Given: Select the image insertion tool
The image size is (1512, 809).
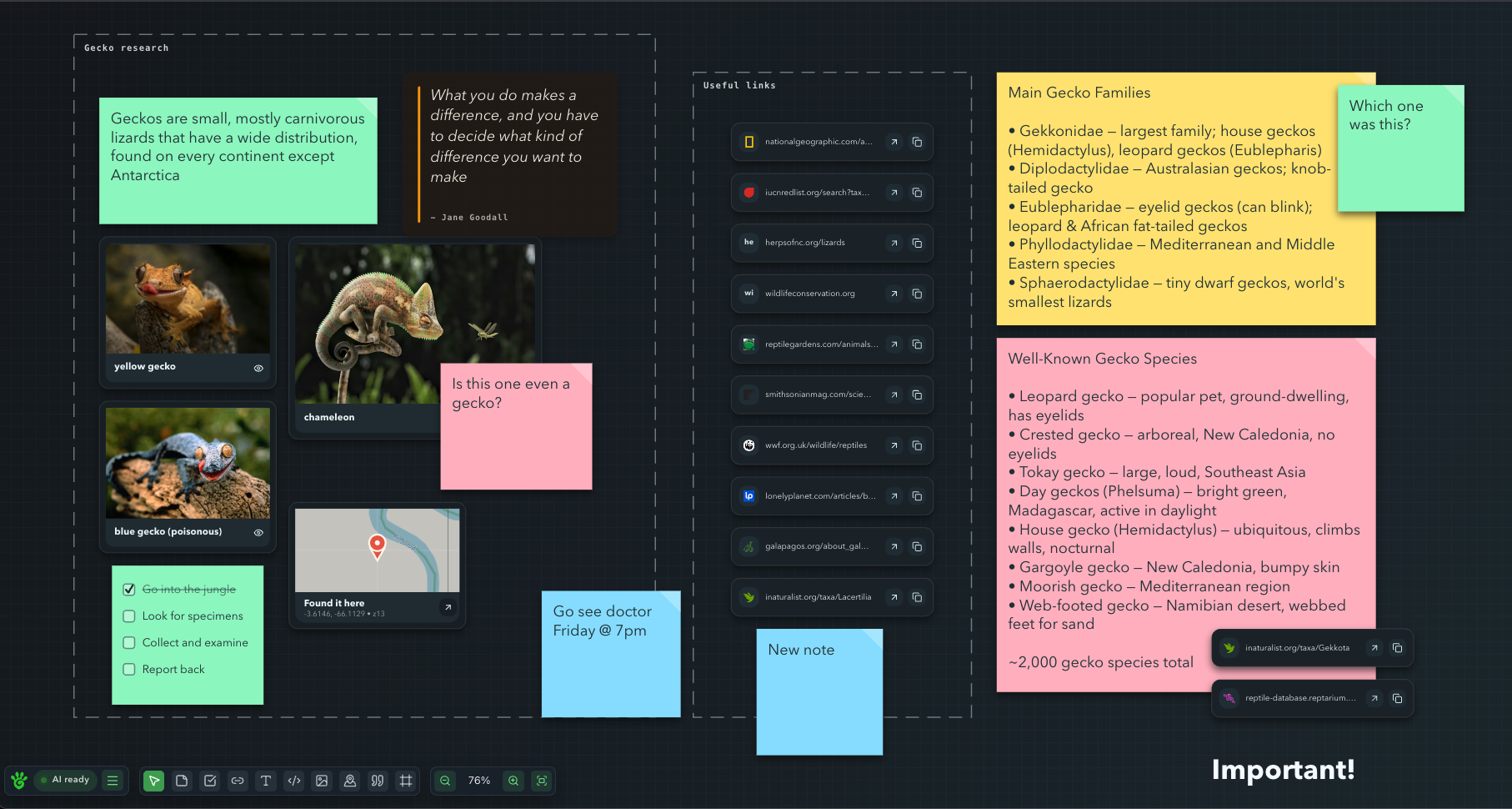Looking at the screenshot, I should click(322, 781).
